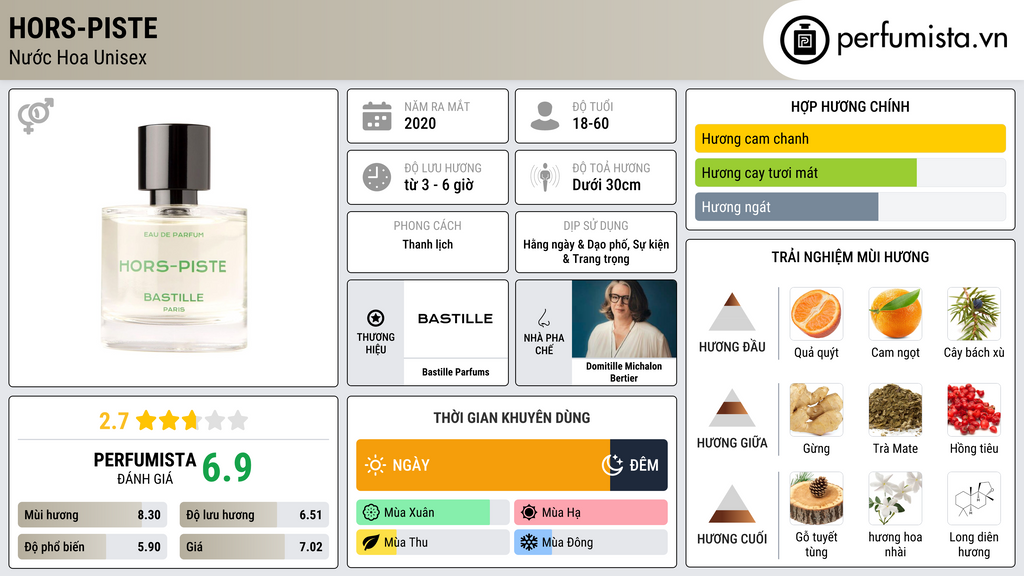Click the orange Ngày daytime bar
This screenshot has width=1024, height=576.
pyautogui.click(x=483, y=465)
